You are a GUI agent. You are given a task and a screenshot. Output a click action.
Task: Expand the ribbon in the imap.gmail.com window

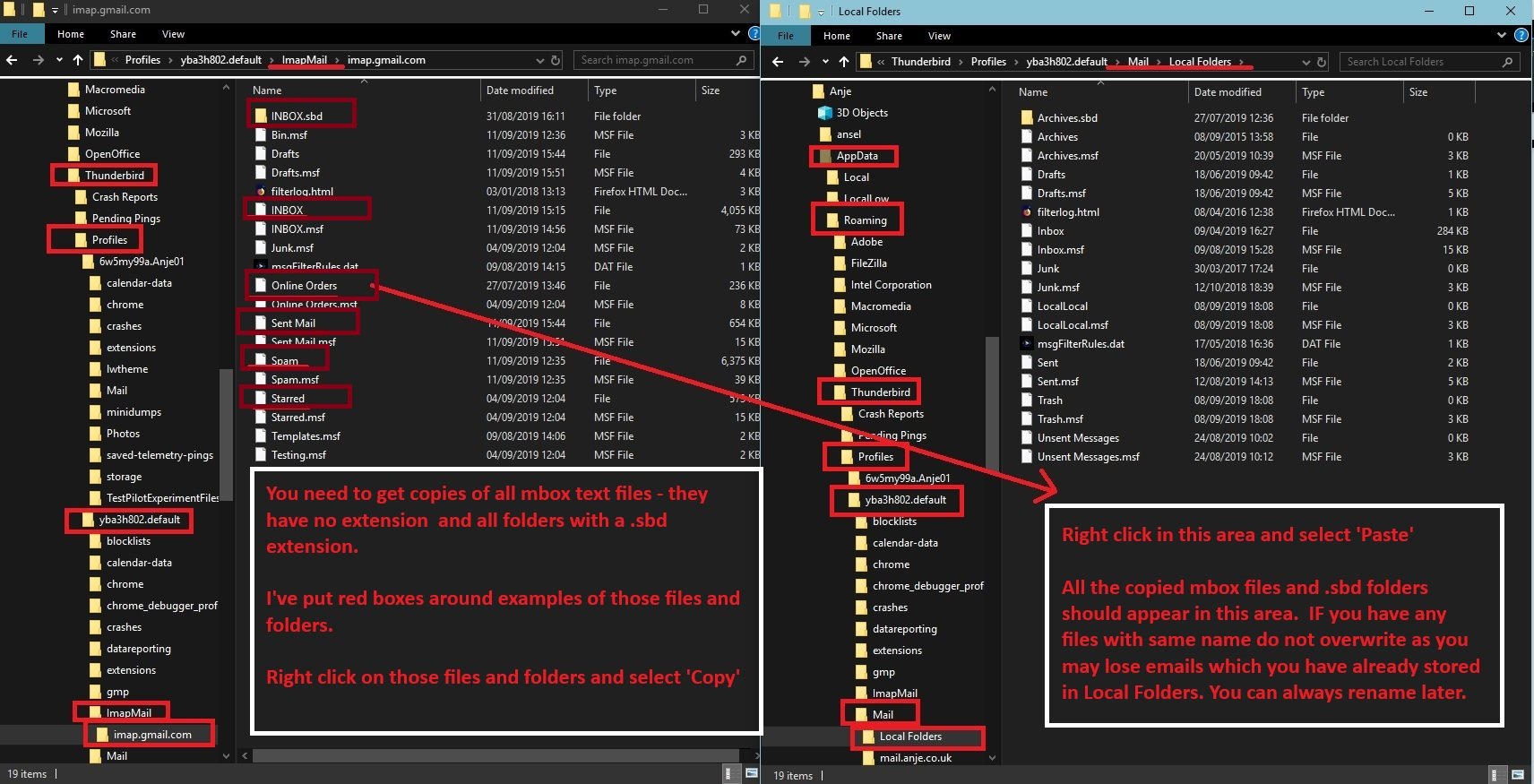tap(736, 34)
